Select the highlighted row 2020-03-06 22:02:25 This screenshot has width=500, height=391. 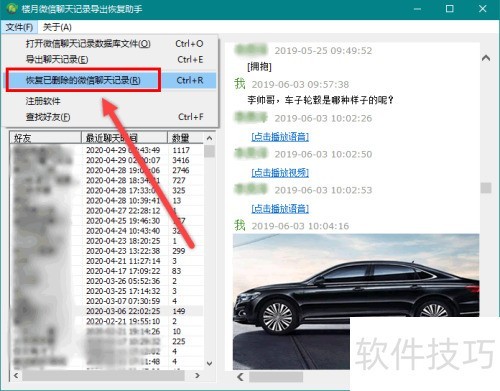[107, 311]
